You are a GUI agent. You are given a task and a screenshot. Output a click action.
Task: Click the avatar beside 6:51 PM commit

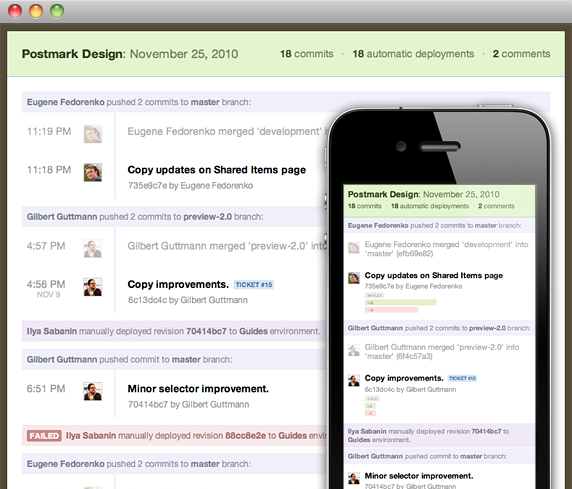(x=93, y=391)
